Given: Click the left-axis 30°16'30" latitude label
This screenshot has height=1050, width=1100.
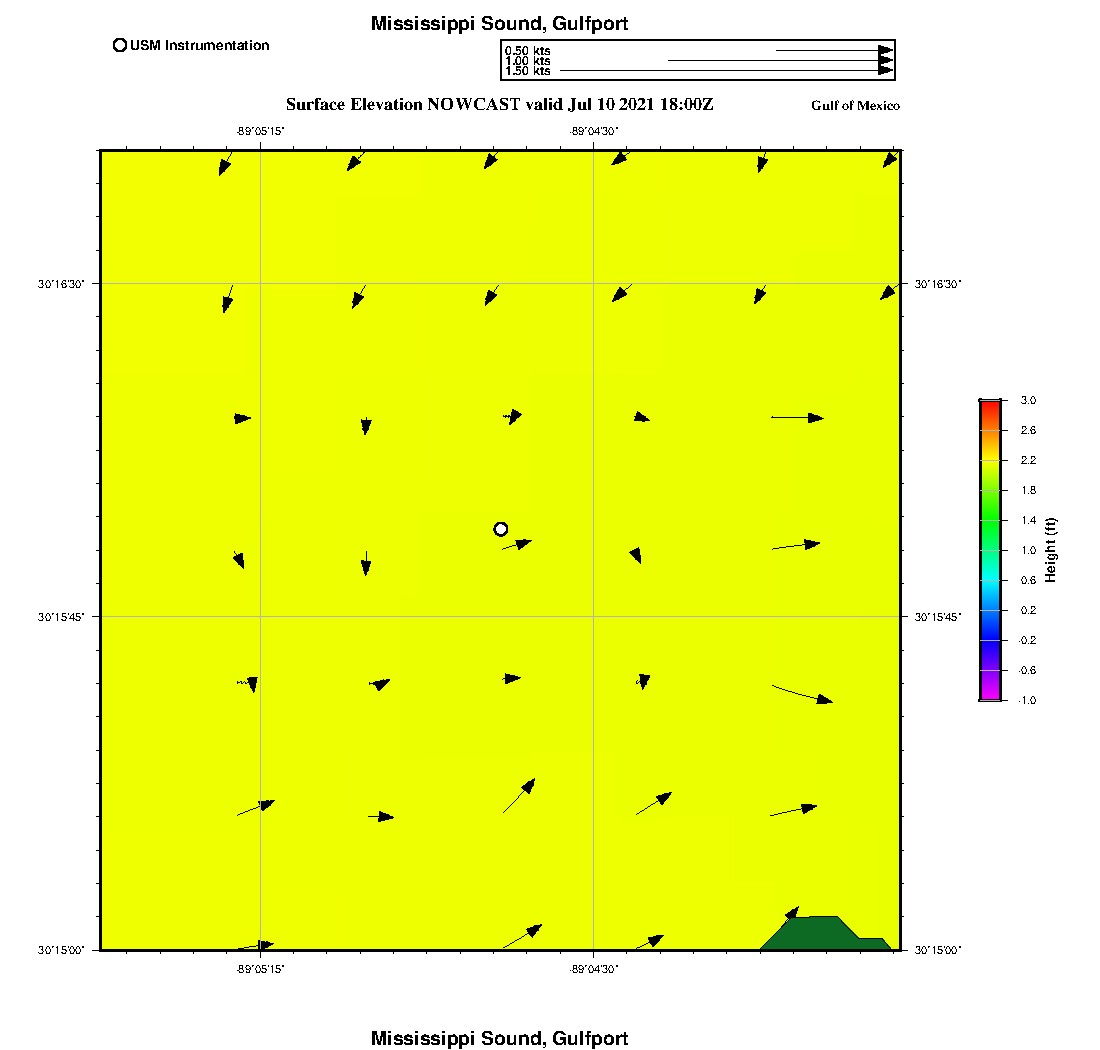Looking at the screenshot, I should coord(62,284).
